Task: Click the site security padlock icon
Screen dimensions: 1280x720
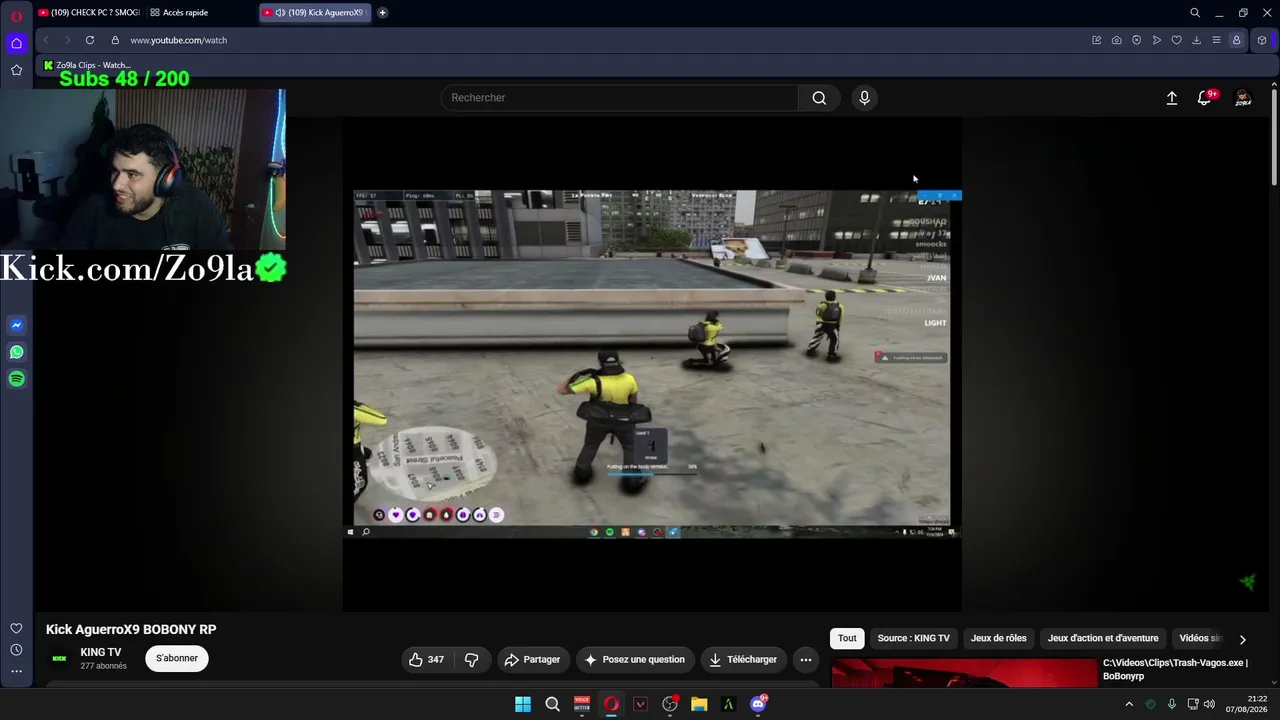Action: (115, 40)
